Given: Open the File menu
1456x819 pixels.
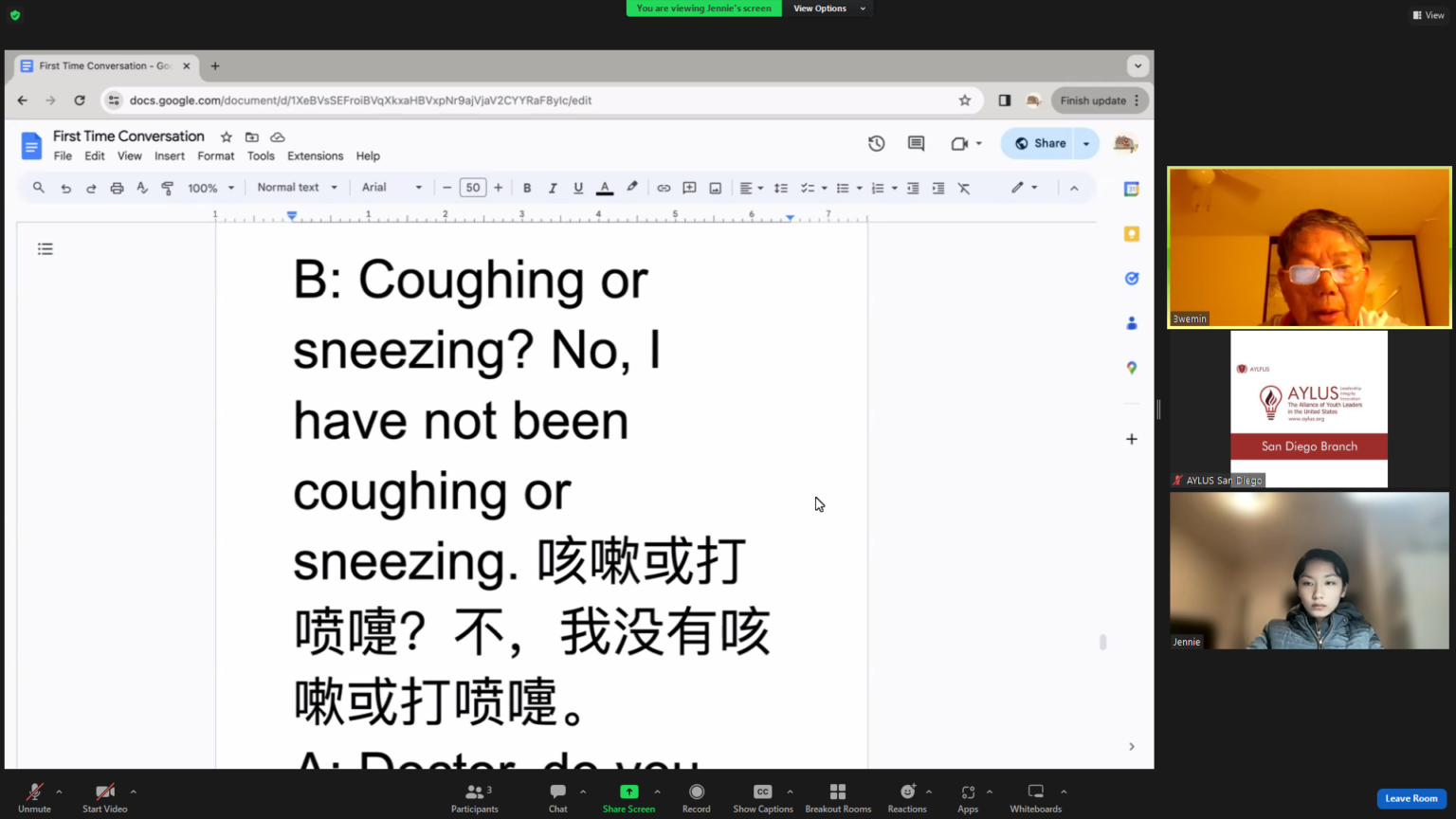Looking at the screenshot, I should pyautogui.click(x=63, y=156).
